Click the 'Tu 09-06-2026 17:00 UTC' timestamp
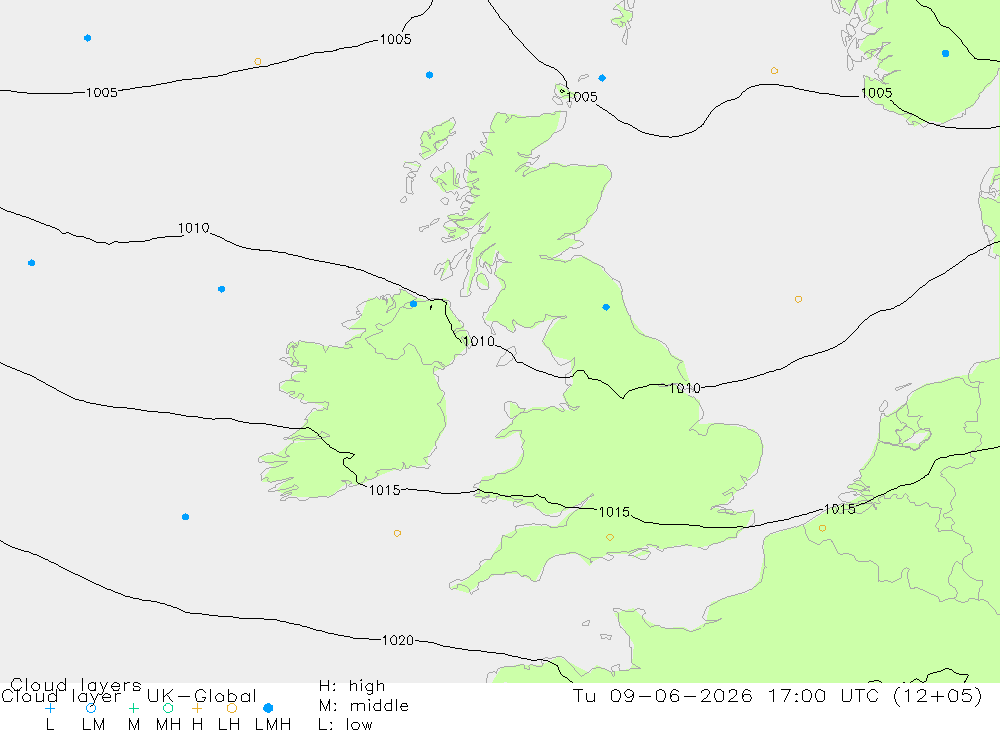 coord(728,695)
